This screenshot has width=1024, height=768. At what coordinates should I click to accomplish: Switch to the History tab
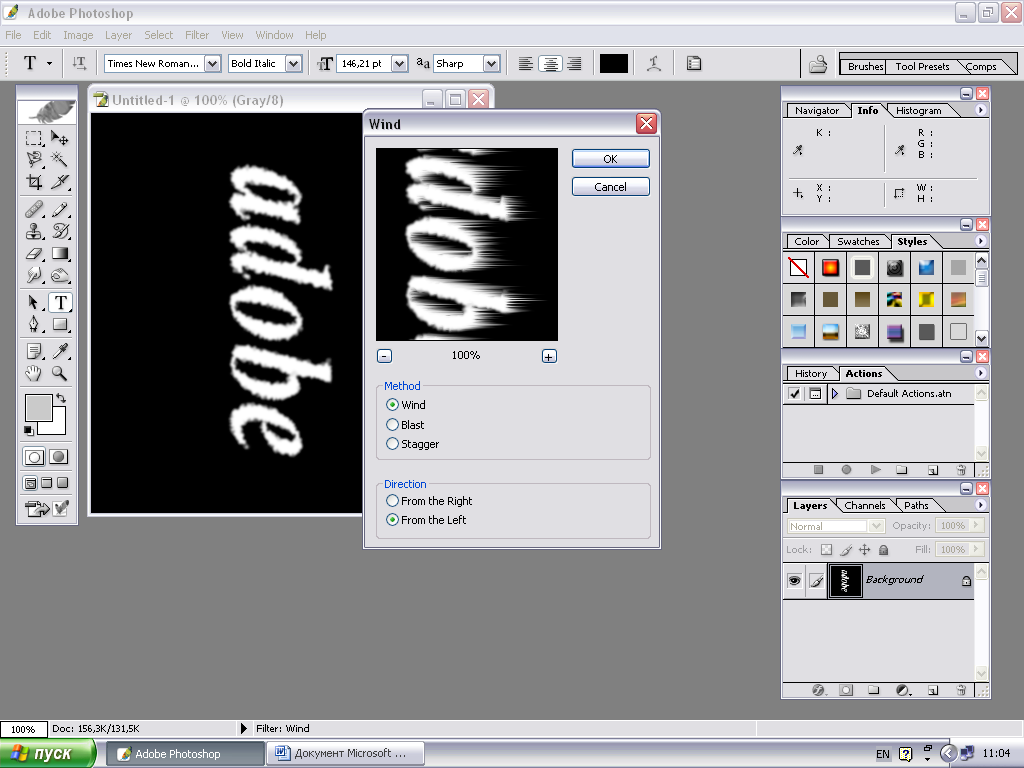(810, 374)
